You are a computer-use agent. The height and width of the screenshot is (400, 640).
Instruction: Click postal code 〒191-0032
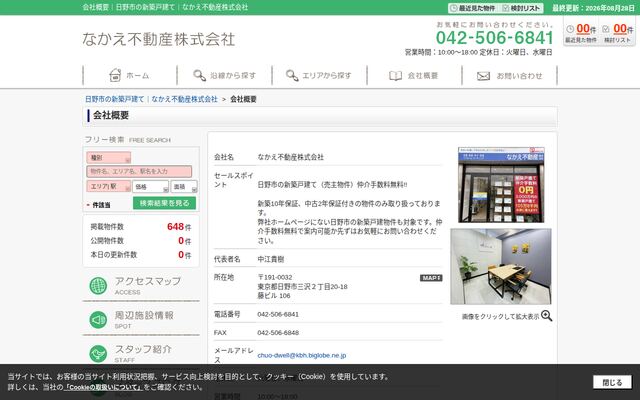coord(275,277)
